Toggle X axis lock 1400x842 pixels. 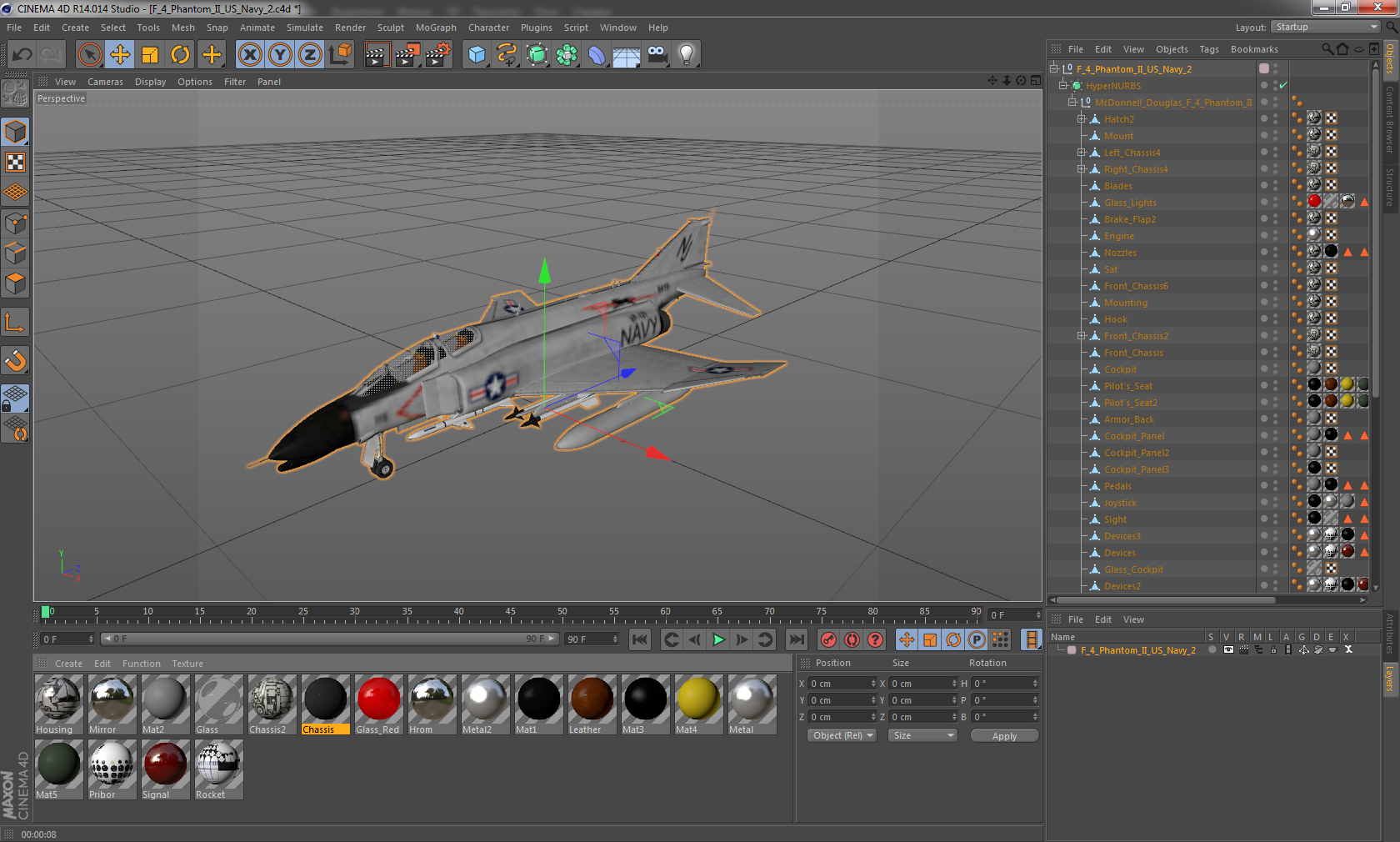click(x=249, y=55)
